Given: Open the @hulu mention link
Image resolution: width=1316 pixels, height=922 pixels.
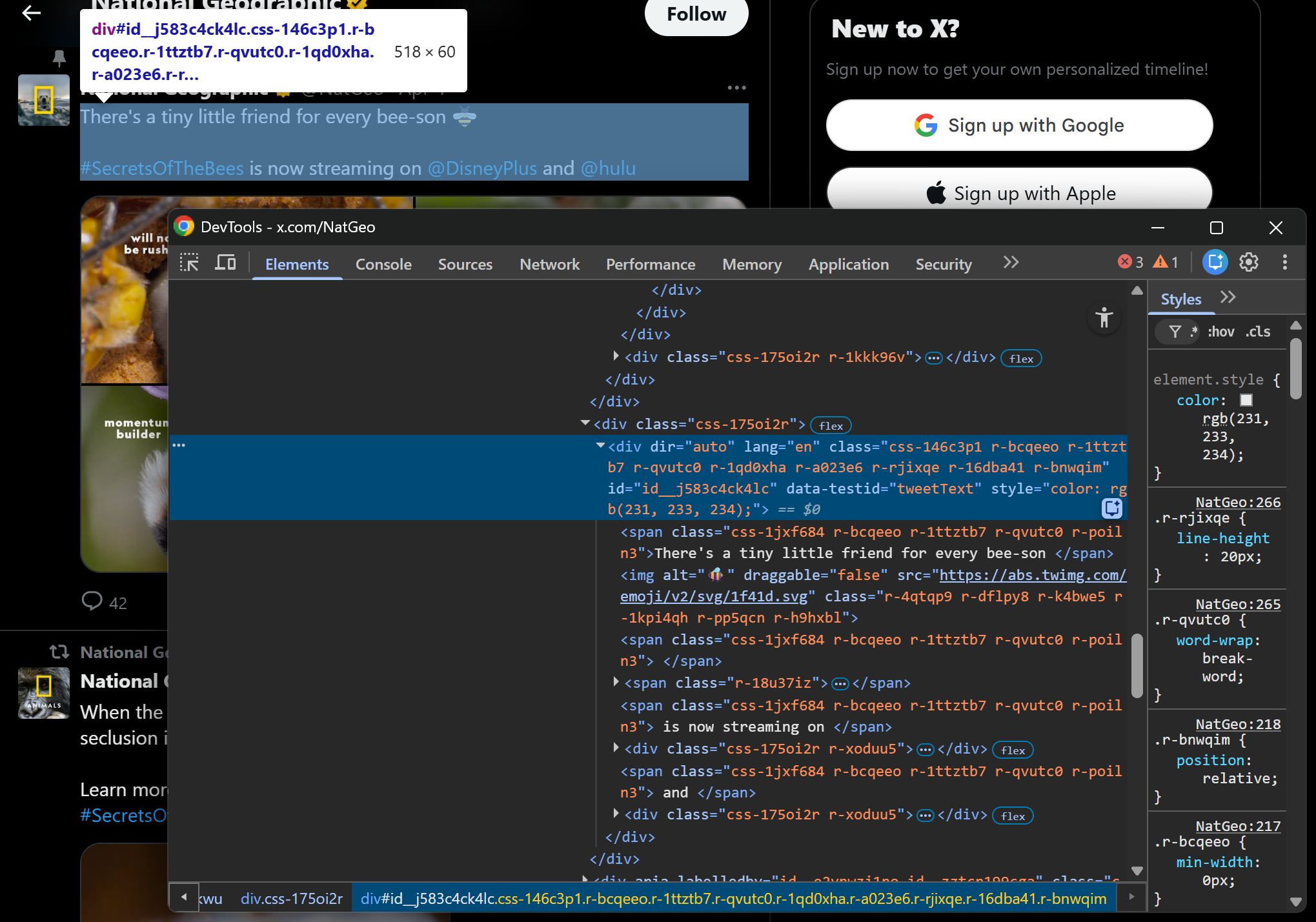Looking at the screenshot, I should tap(608, 168).
